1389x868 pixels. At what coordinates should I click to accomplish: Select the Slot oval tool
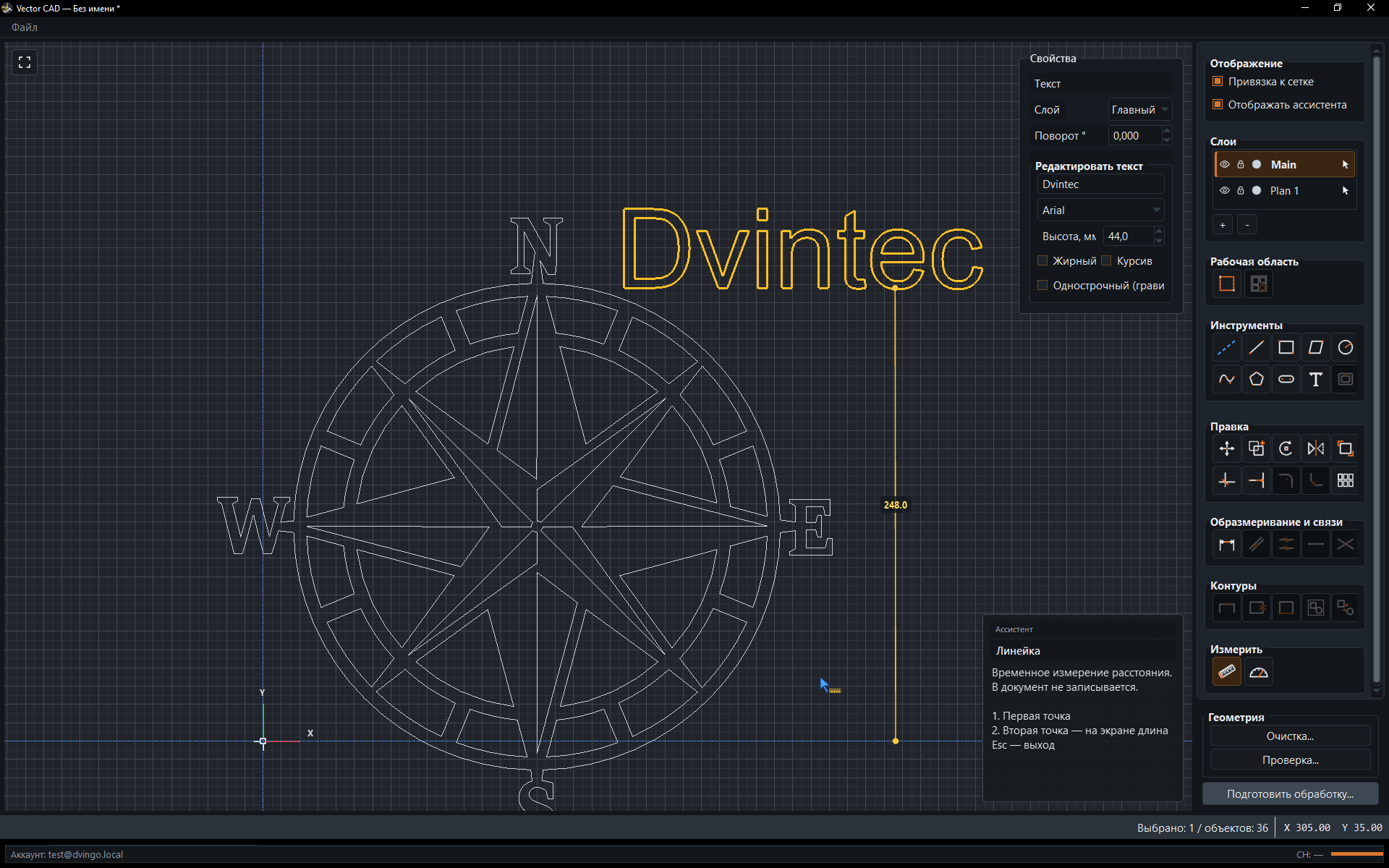click(1286, 379)
